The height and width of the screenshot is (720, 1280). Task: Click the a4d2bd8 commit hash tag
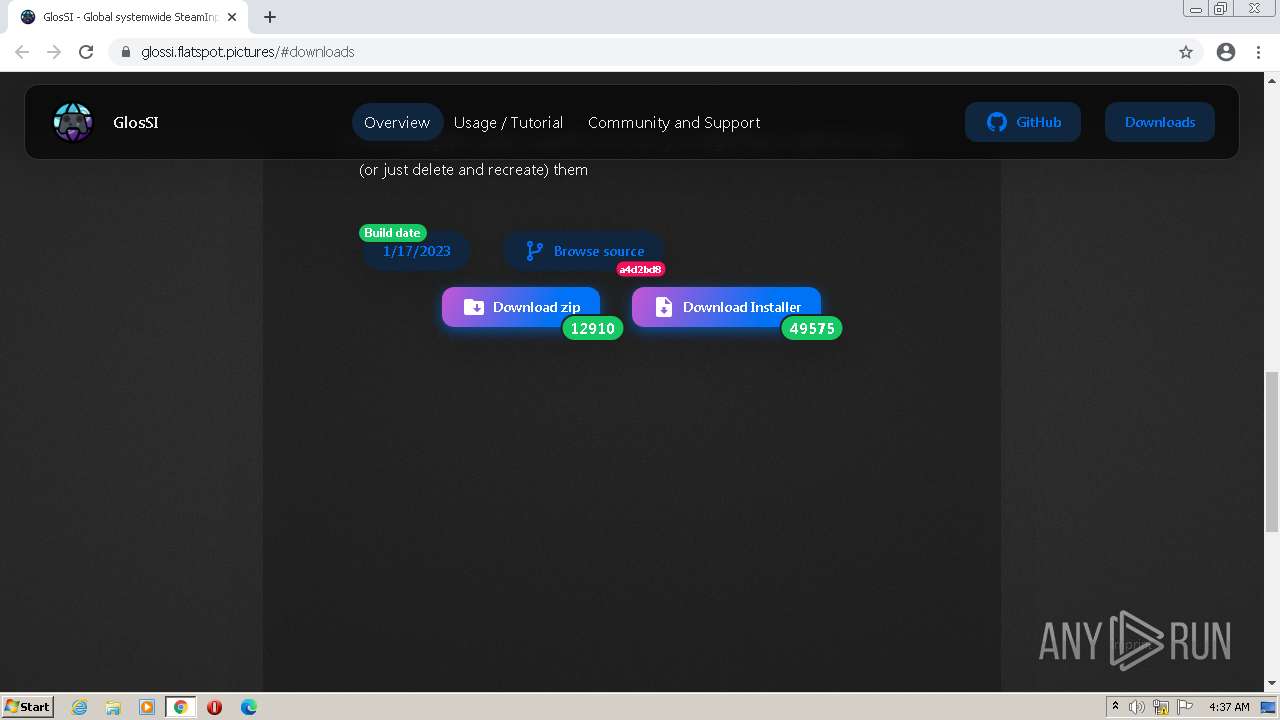point(641,270)
